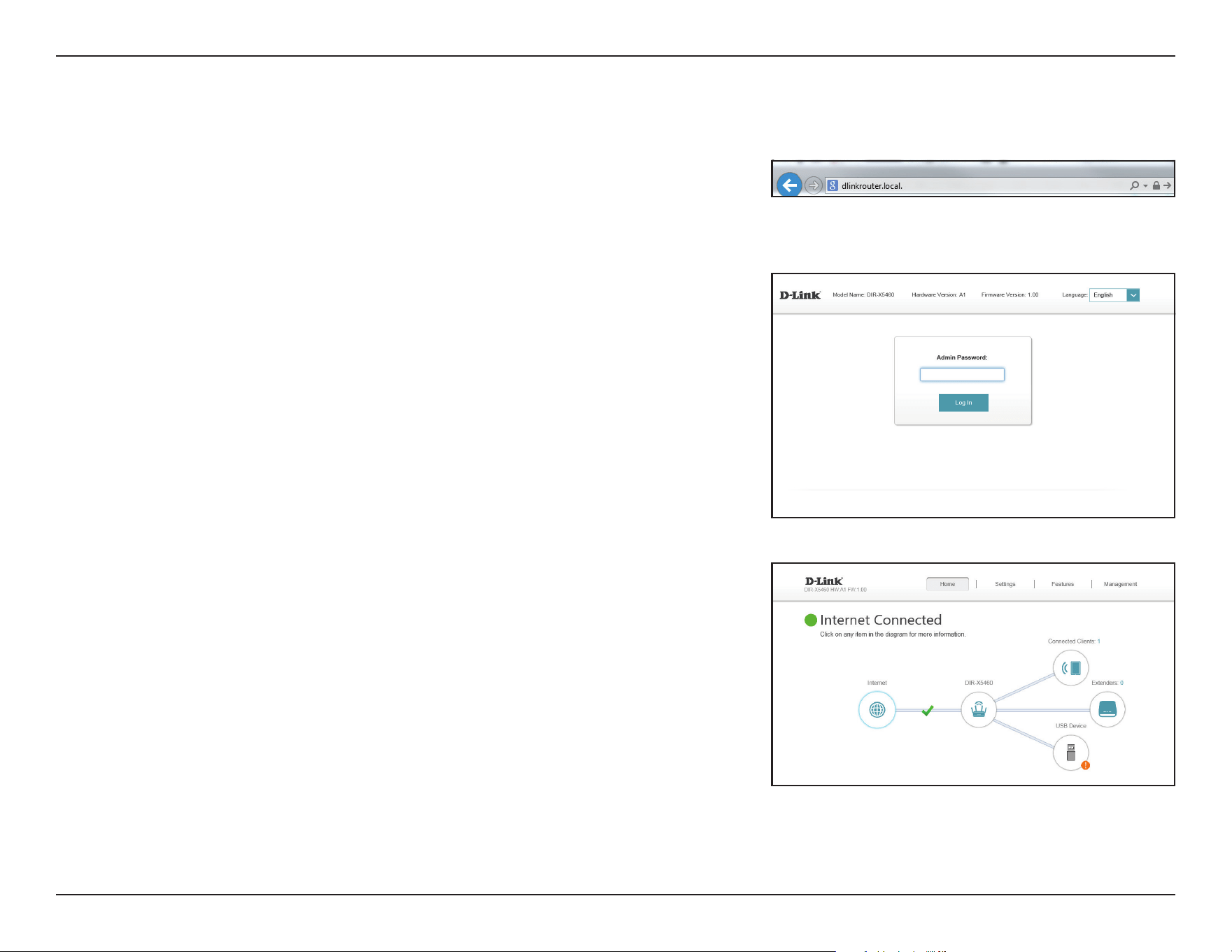Click the Internet globe icon in diagram

click(x=877, y=710)
